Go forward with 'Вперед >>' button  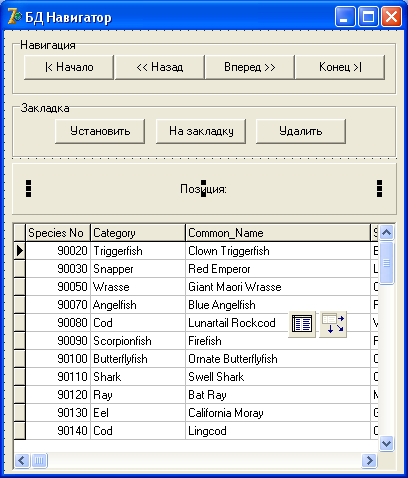[250, 67]
